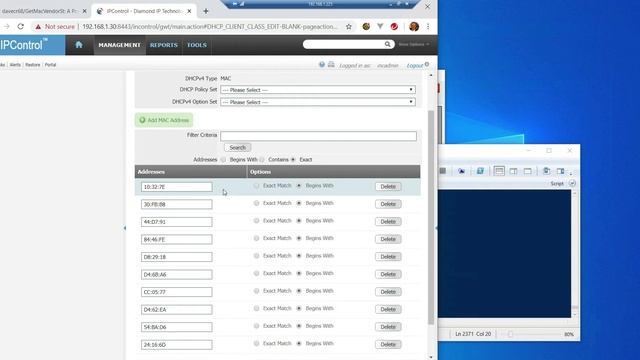Click Show Command Add-on icon in ISE

coord(561,171)
